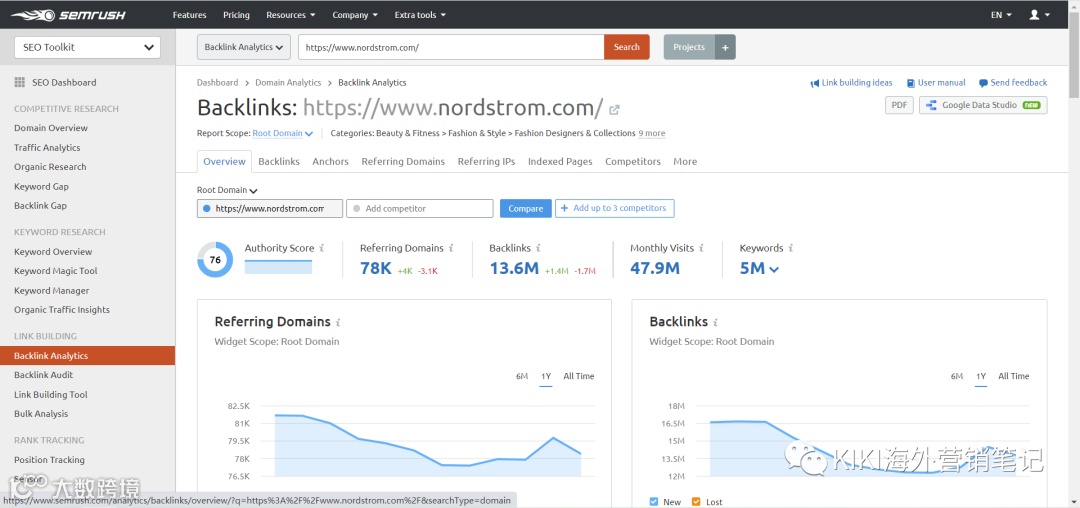The height and width of the screenshot is (508, 1080).
Task: Open Domain Overview in sidebar
Action: click(51, 128)
